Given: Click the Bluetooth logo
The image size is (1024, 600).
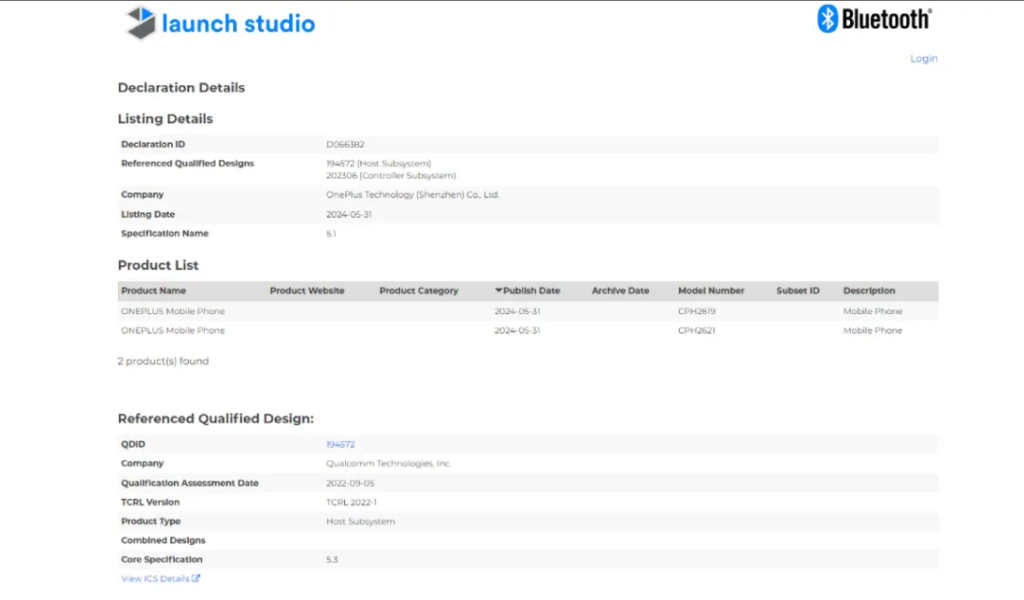Looking at the screenshot, I should tap(874, 19).
